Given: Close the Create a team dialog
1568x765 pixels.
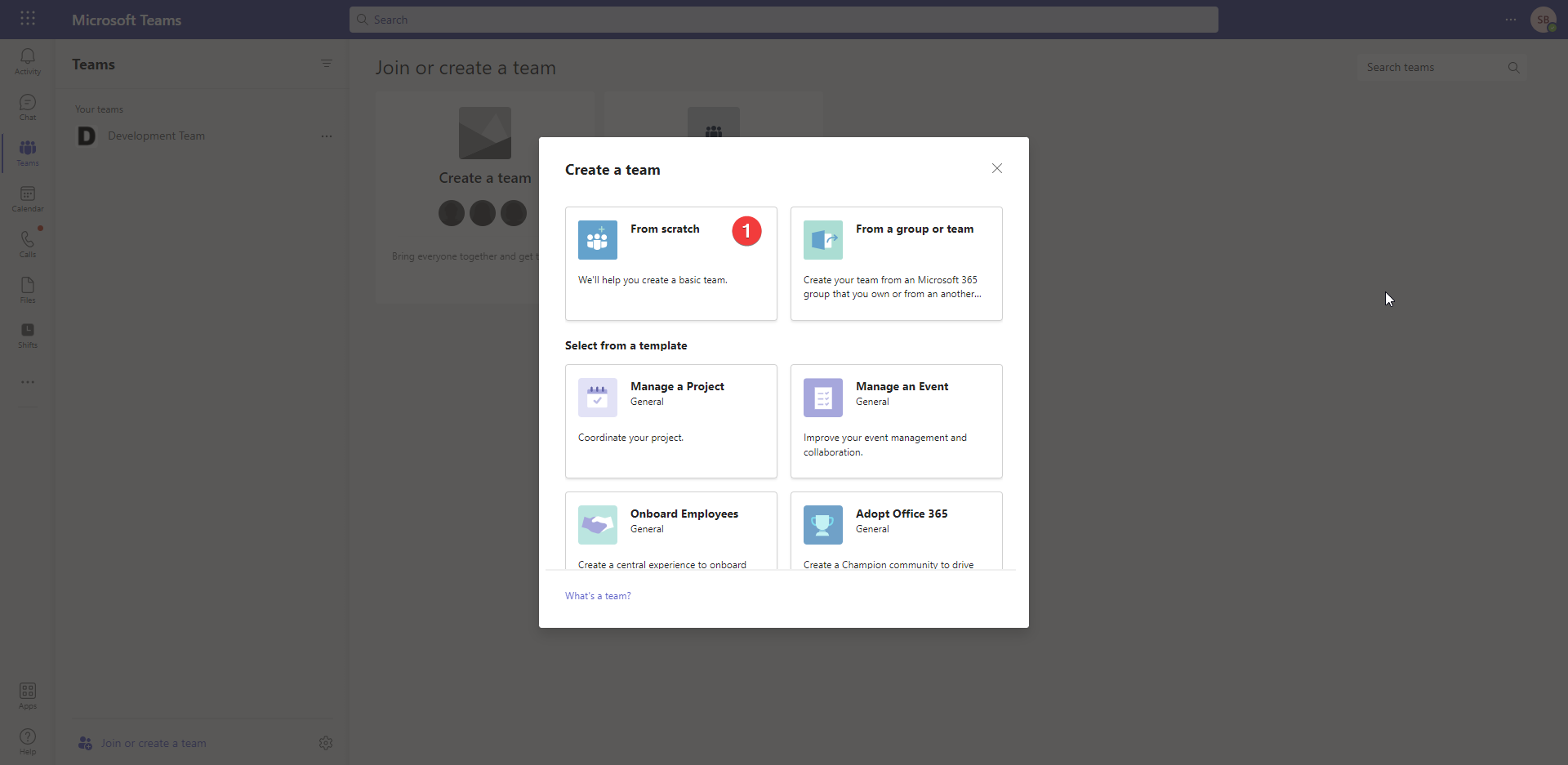Looking at the screenshot, I should 997,168.
